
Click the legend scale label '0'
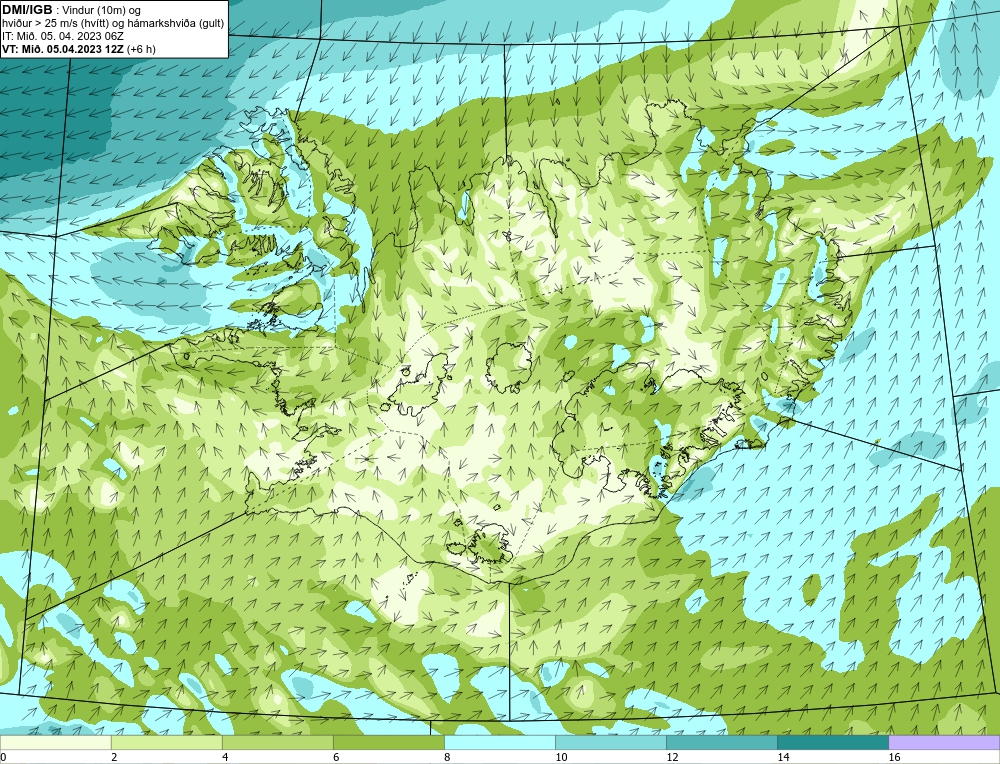[x=3, y=757]
